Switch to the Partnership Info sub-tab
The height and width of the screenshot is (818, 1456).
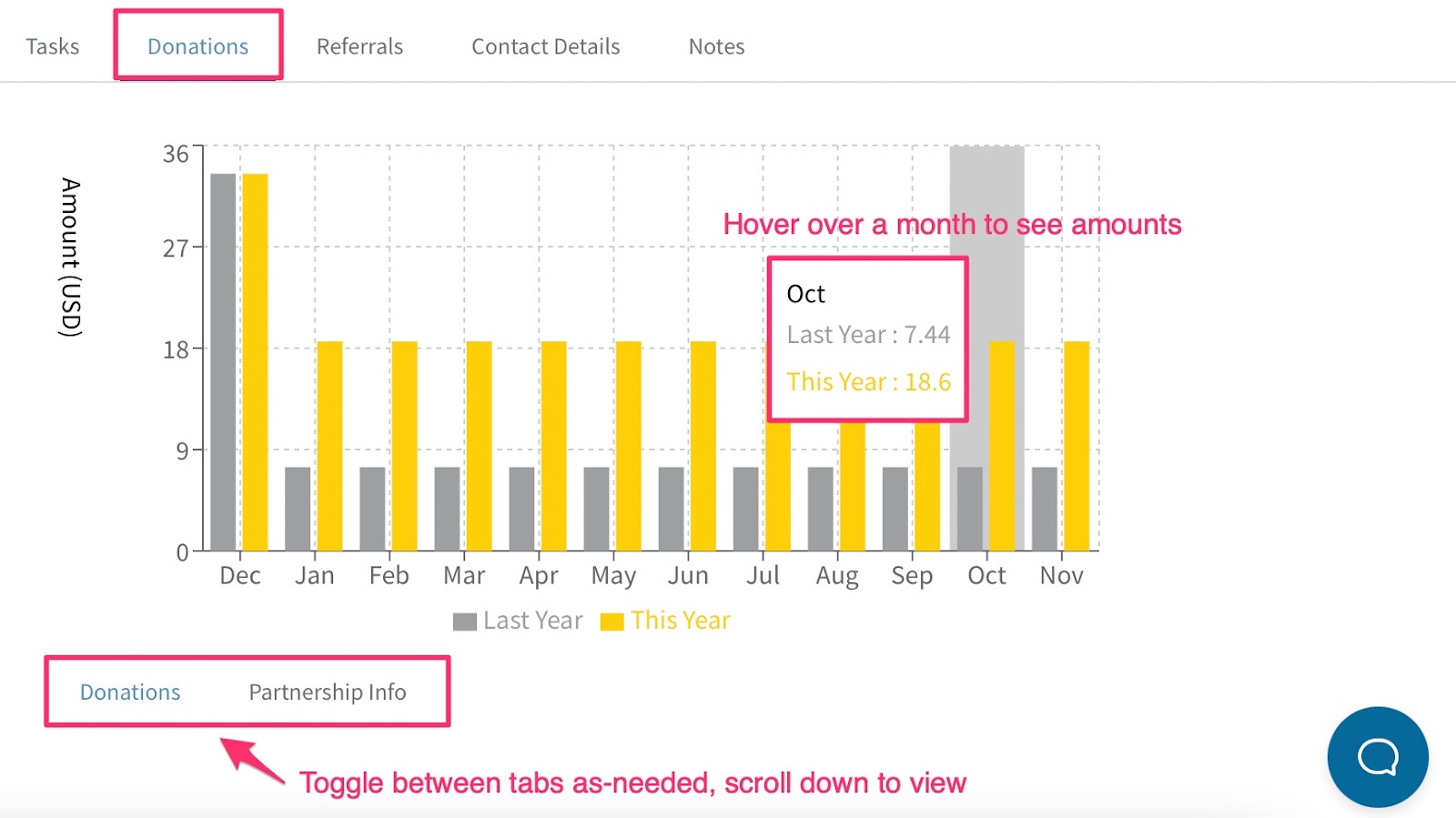[328, 692]
